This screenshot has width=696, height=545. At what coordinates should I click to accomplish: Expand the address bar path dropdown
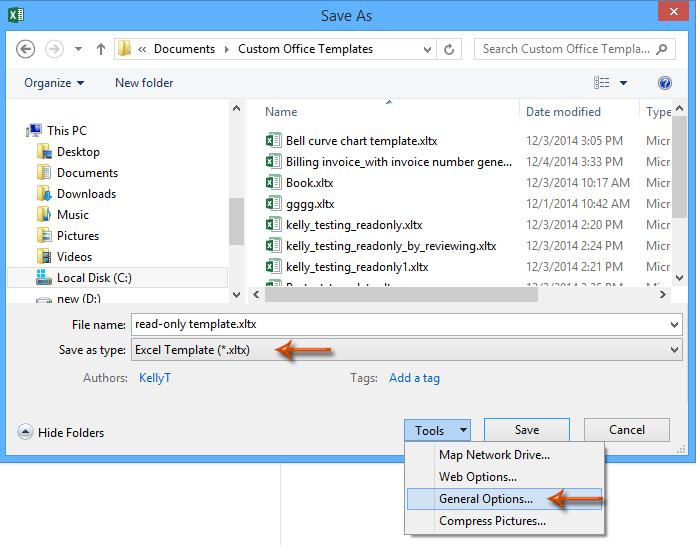click(x=424, y=49)
